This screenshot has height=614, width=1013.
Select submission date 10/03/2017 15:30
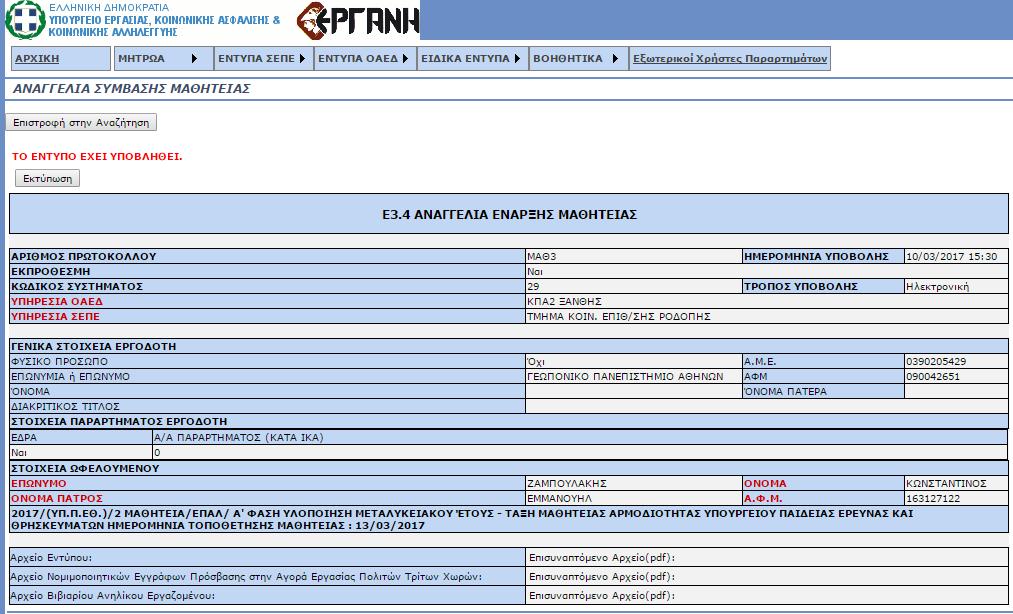[952, 257]
